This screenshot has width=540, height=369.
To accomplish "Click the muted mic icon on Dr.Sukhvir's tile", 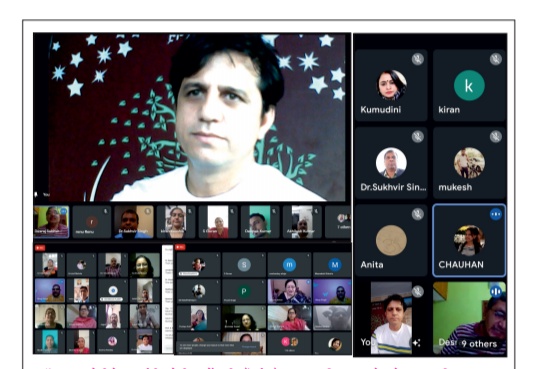I will (417, 137).
